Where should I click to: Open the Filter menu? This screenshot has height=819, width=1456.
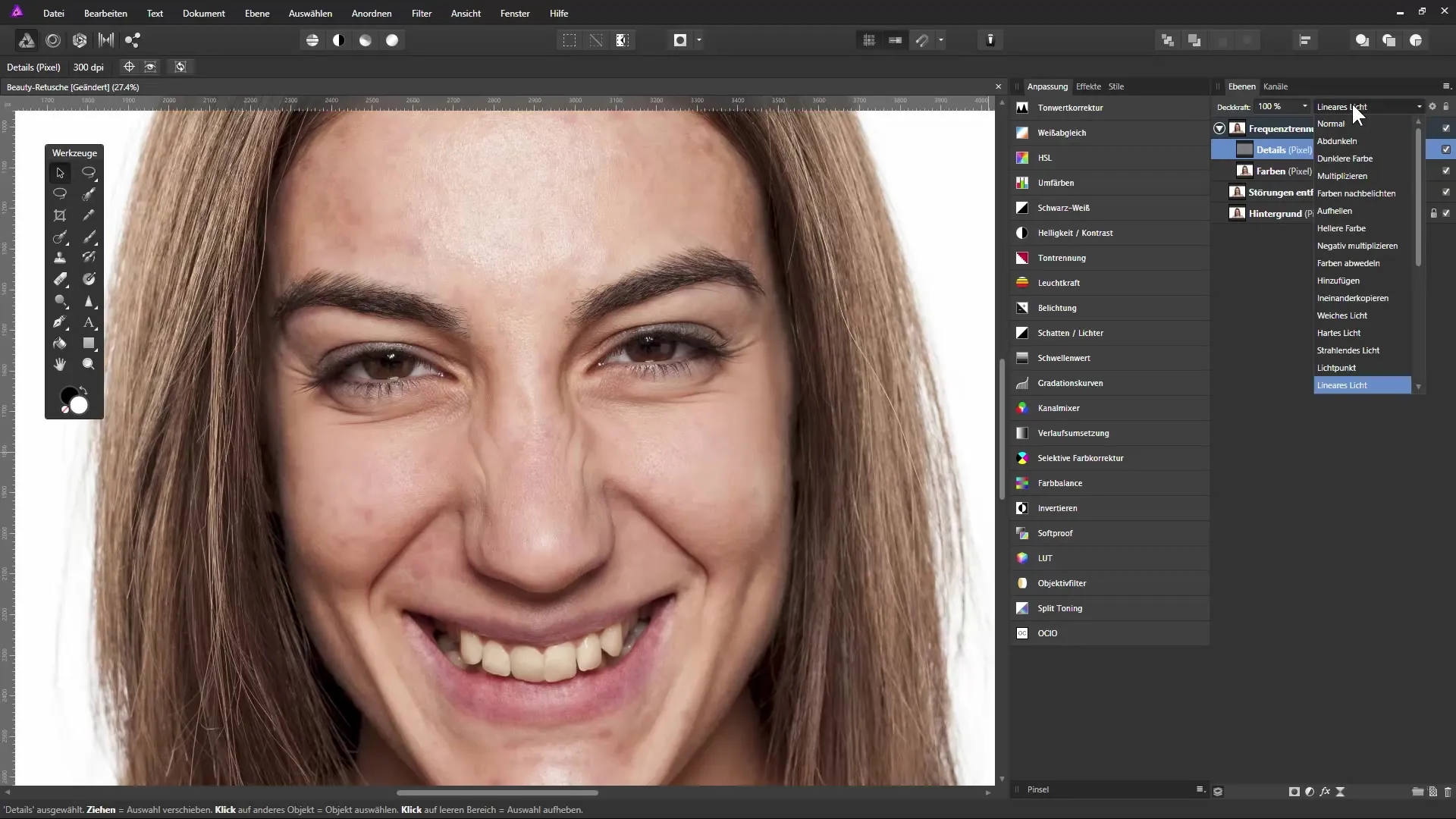(422, 14)
